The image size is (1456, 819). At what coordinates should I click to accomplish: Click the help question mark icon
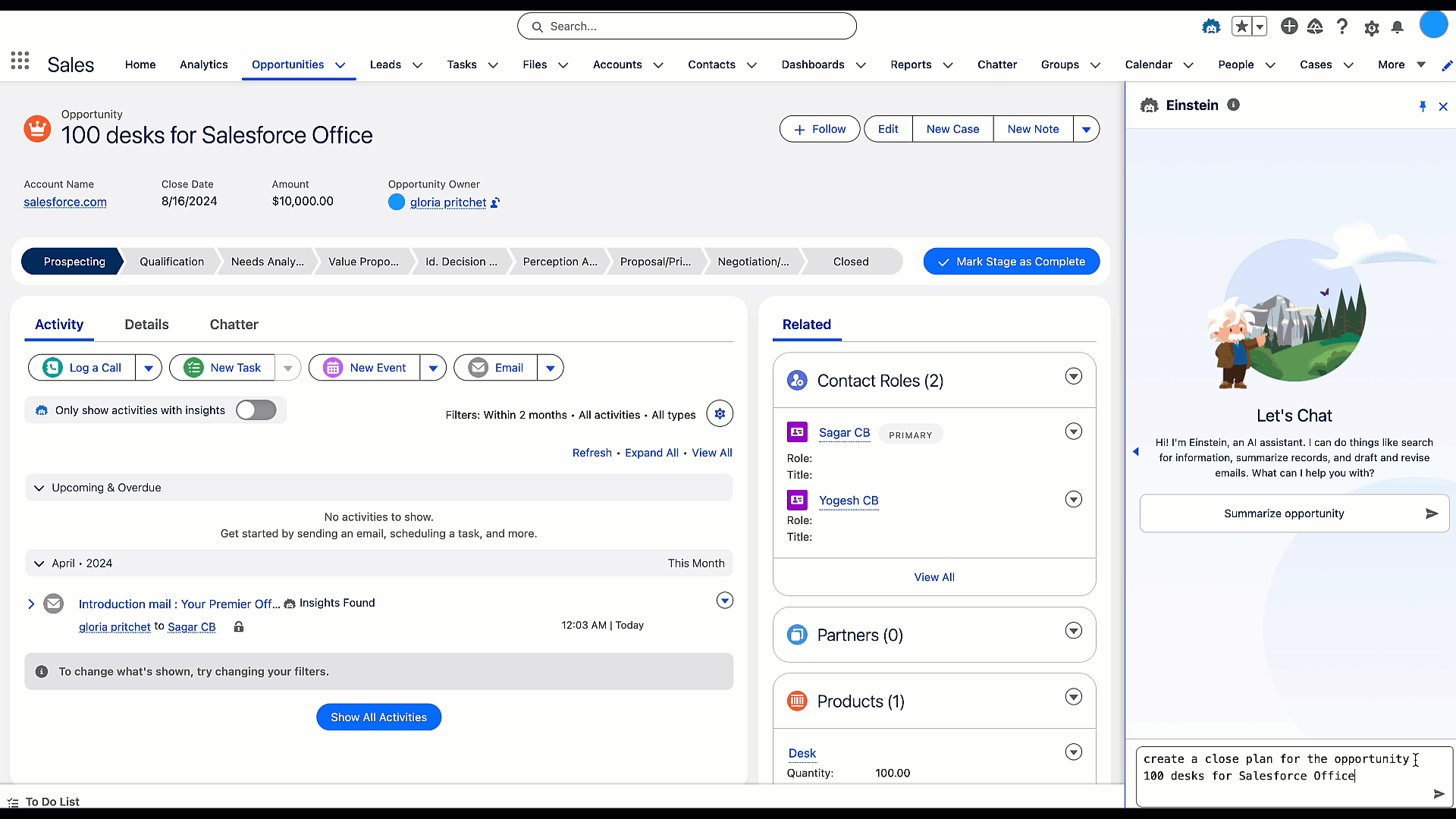pyautogui.click(x=1341, y=27)
